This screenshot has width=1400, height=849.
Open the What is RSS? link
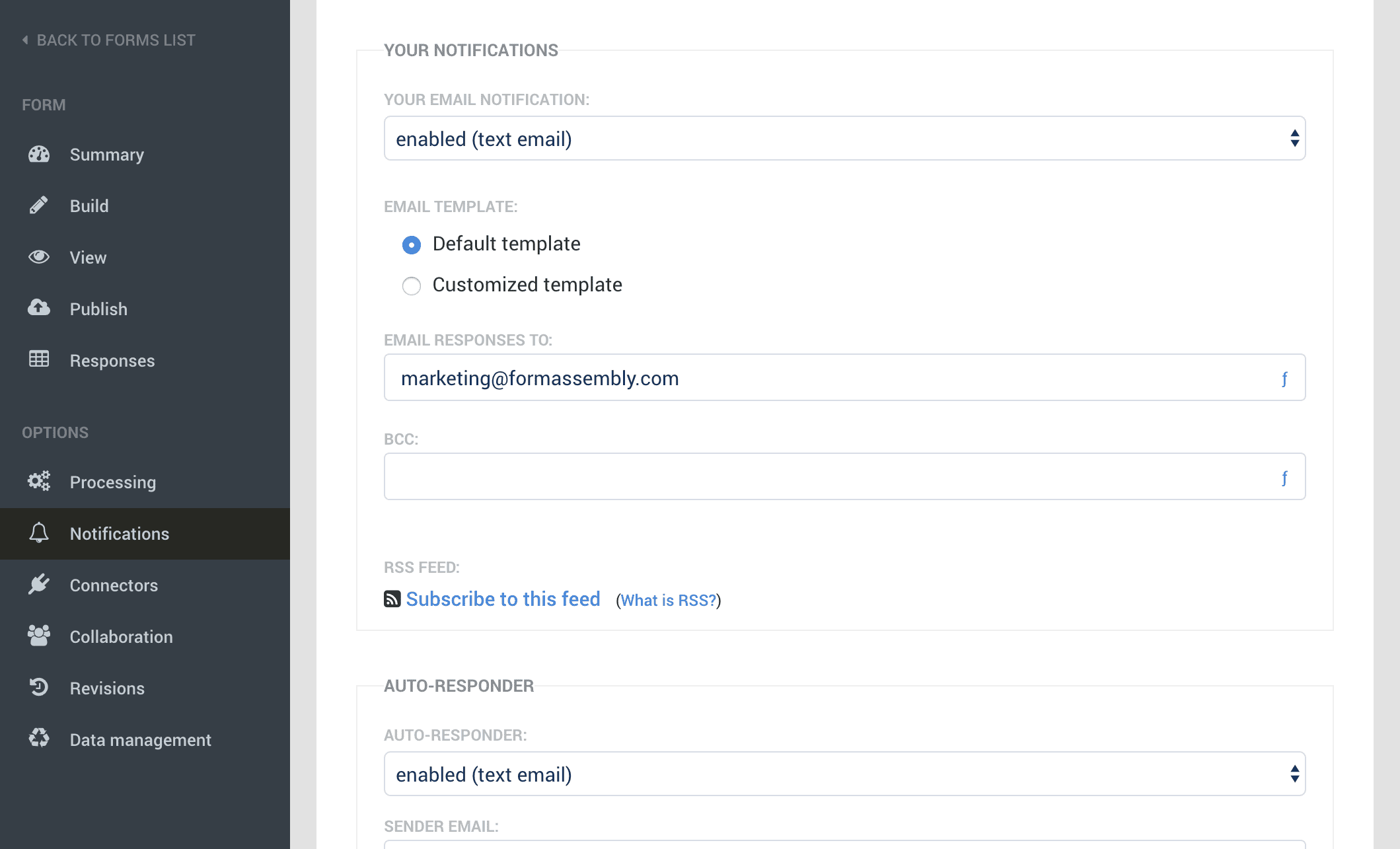(x=668, y=601)
